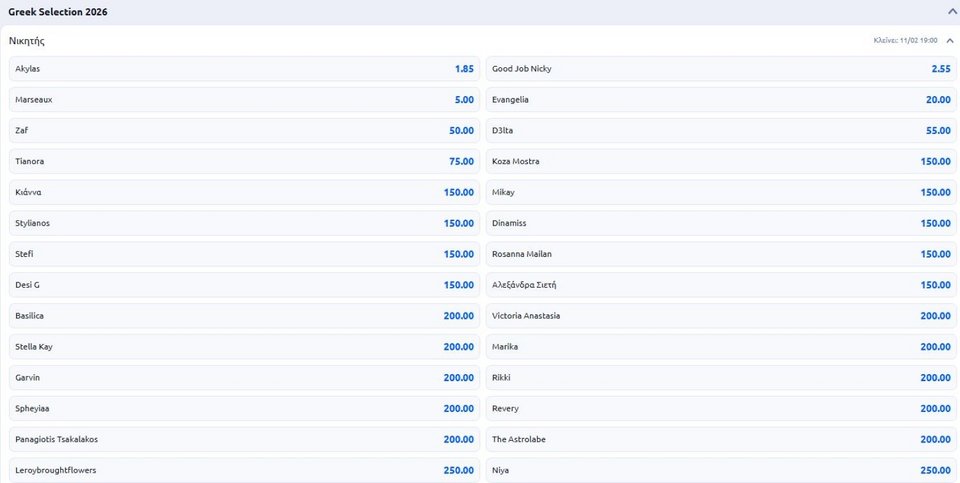
Task: Select Good Job Nicky at 2.55
Action: tap(720, 69)
